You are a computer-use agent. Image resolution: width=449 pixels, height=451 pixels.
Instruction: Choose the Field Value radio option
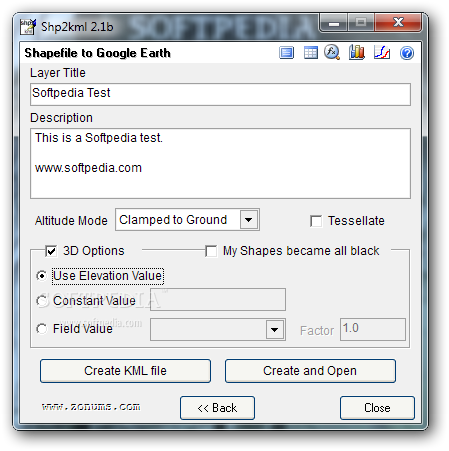coord(42,329)
